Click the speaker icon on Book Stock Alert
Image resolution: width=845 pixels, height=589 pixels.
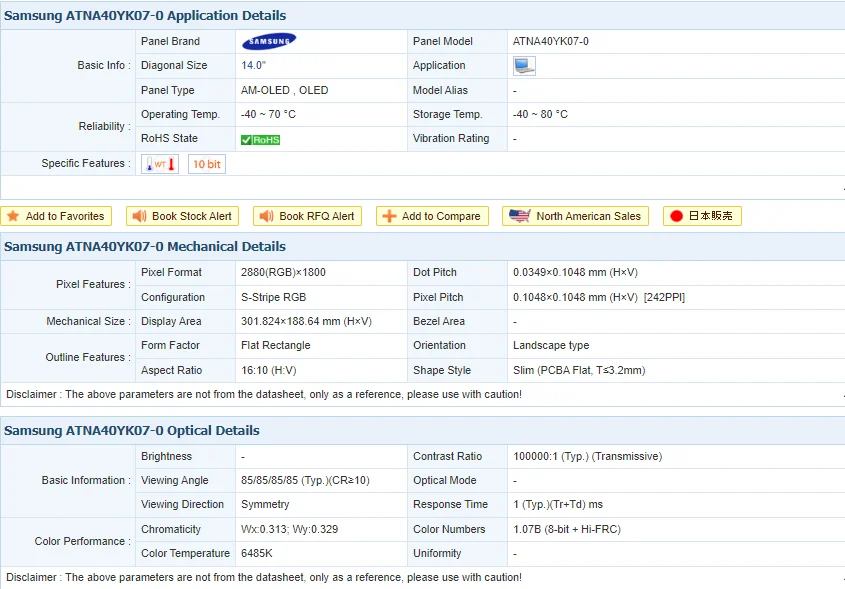click(140, 216)
